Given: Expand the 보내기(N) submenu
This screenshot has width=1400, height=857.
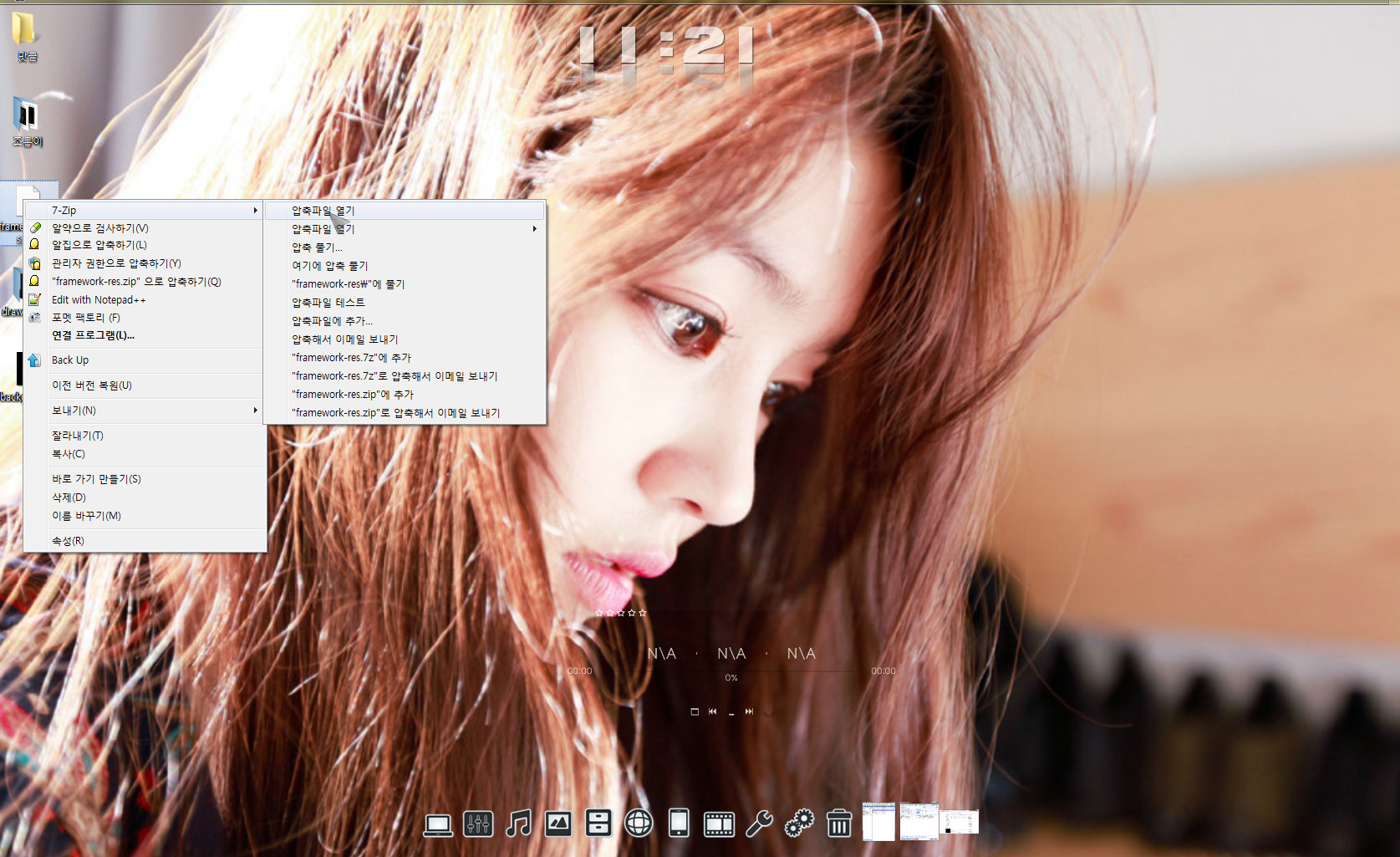Looking at the screenshot, I should click(255, 411).
